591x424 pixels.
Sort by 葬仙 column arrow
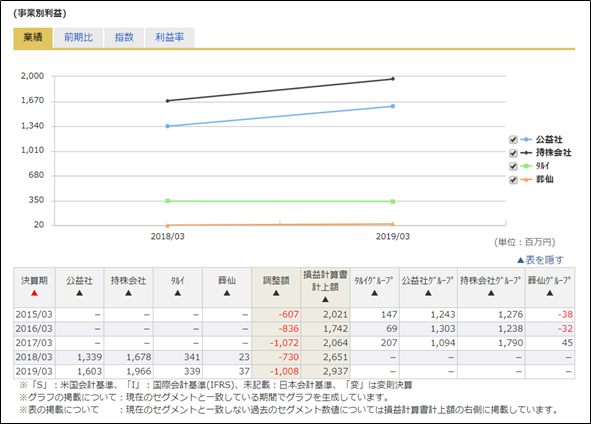[227, 293]
